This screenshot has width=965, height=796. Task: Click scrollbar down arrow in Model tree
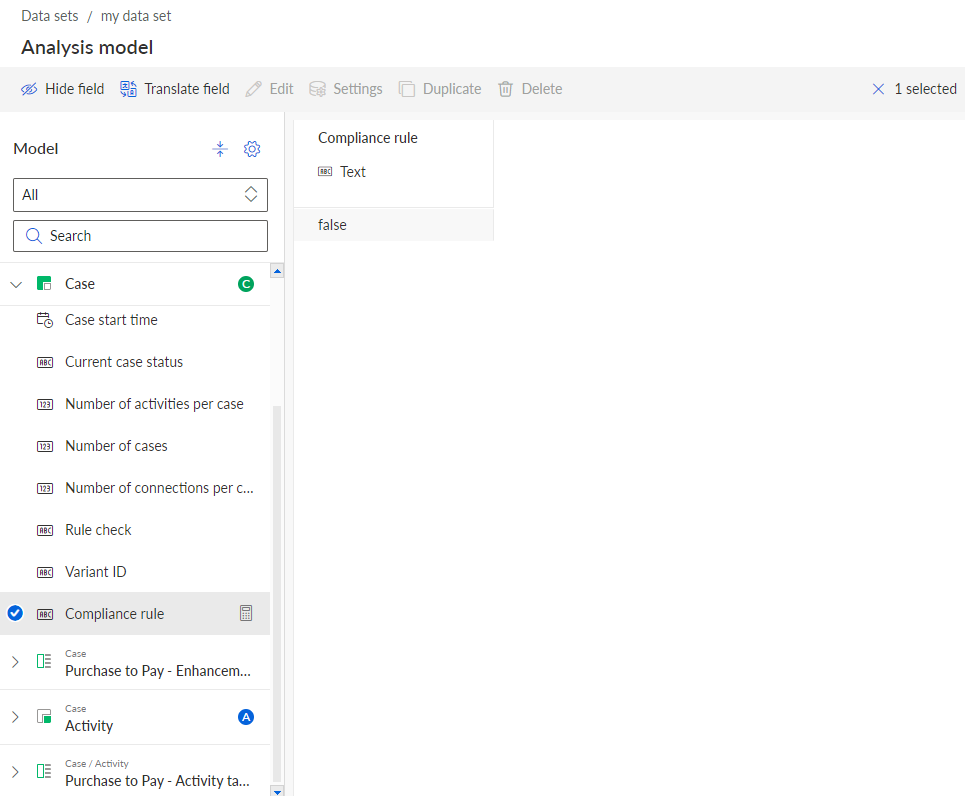pos(277,792)
